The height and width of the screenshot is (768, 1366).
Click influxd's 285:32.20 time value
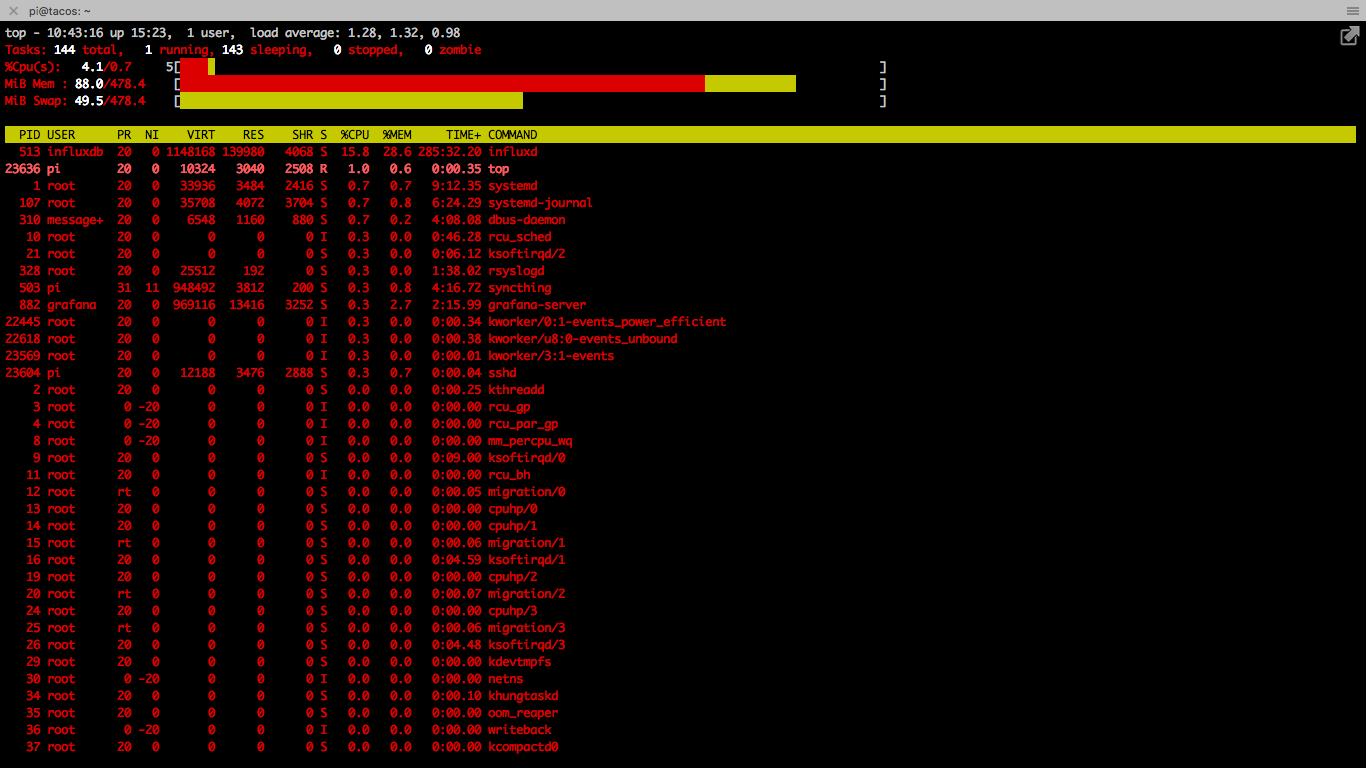[450, 152]
